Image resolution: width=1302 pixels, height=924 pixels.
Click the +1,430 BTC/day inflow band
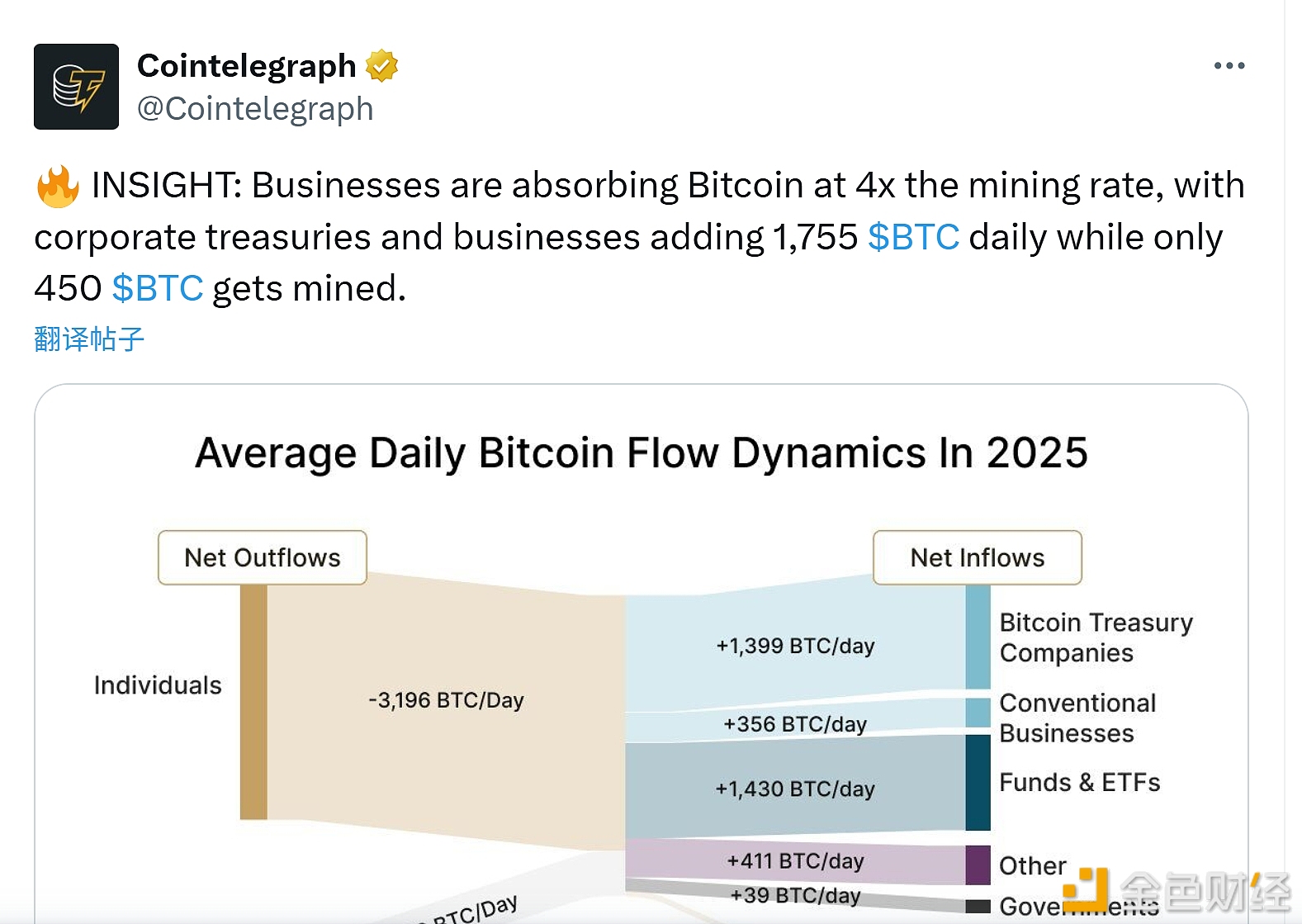click(794, 789)
